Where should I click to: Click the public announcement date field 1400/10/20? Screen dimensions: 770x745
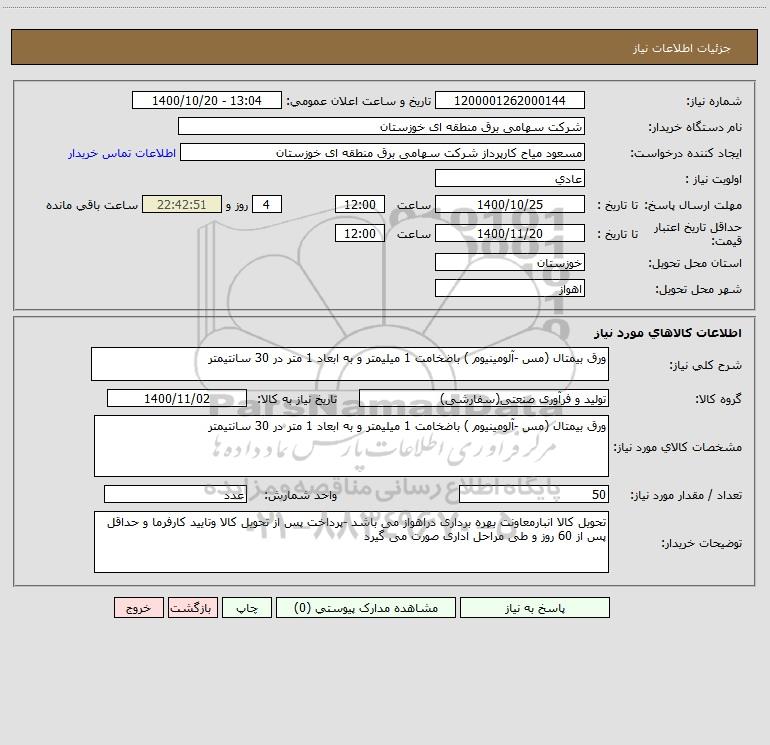[x=207, y=100]
